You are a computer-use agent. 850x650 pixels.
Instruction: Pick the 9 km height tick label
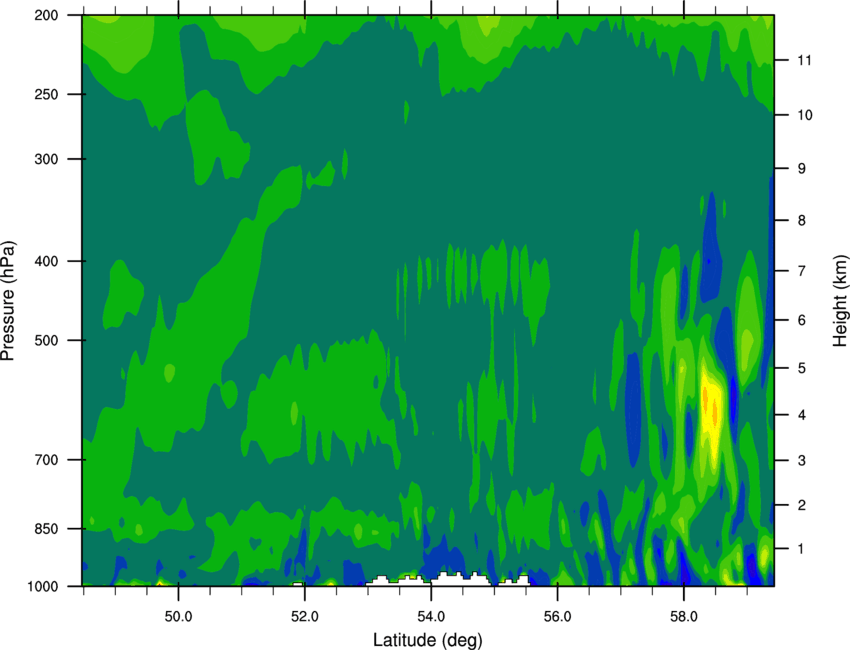coord(802,169)
